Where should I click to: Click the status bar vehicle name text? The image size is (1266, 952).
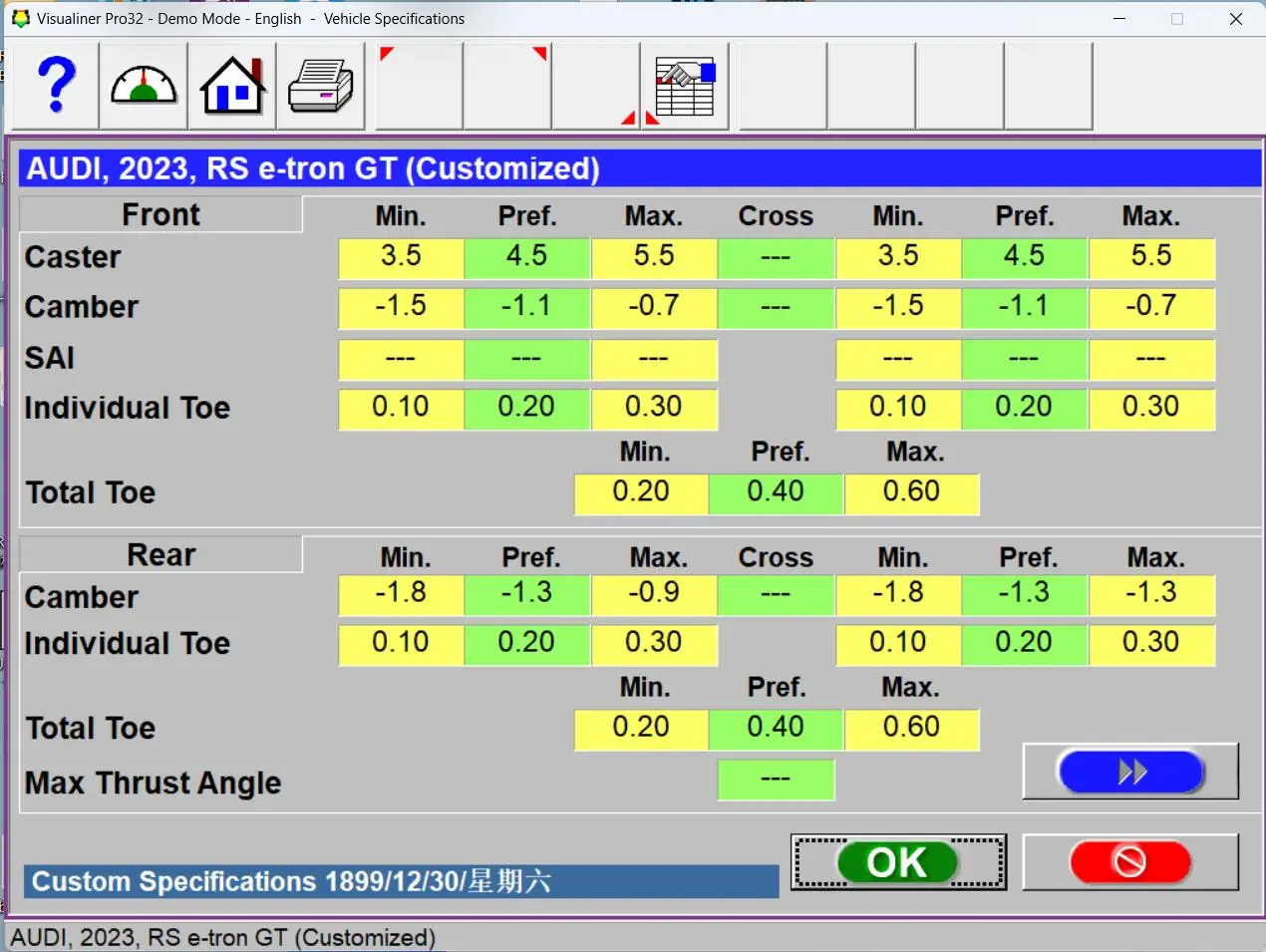point(223,938)
